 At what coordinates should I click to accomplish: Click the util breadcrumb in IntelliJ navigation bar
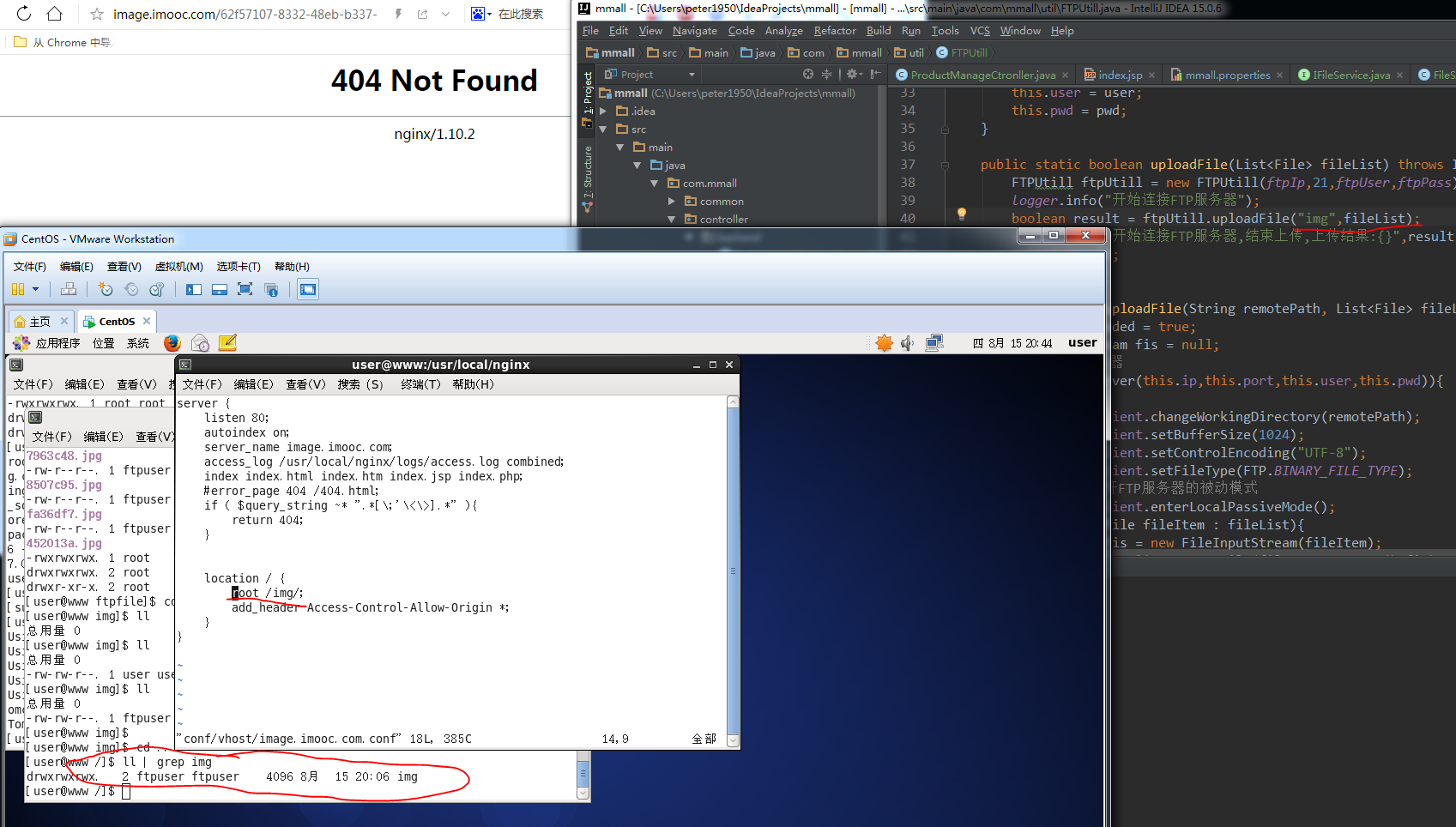909,52
